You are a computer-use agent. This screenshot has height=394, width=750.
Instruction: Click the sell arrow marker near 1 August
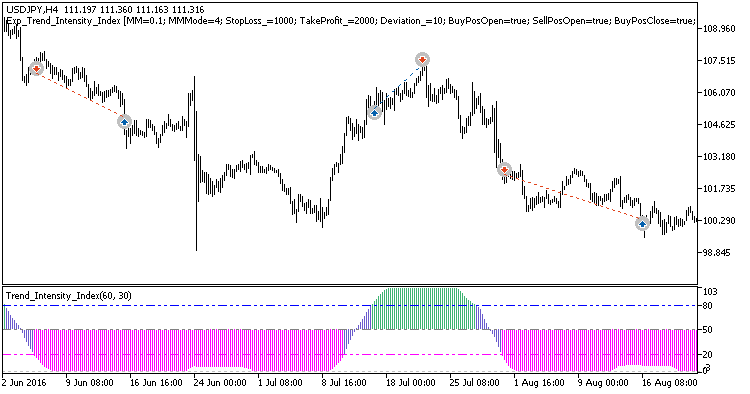504,169
